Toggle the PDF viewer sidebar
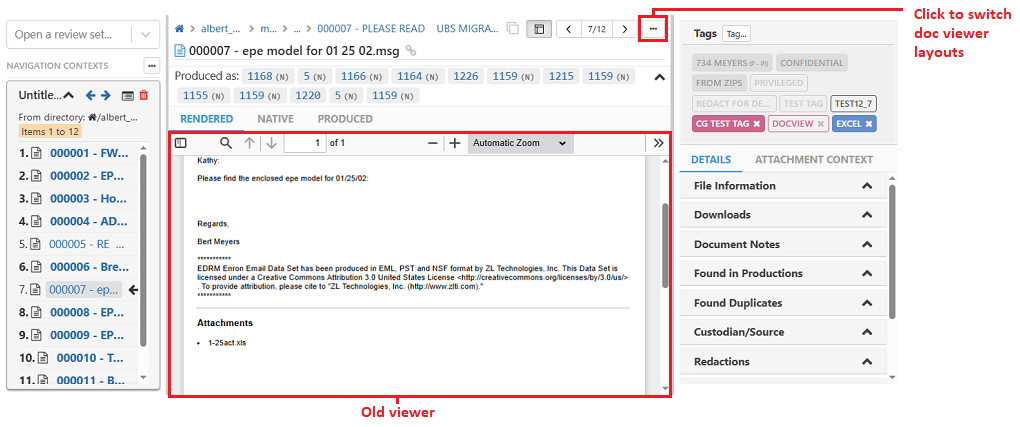 coord(181,143)
